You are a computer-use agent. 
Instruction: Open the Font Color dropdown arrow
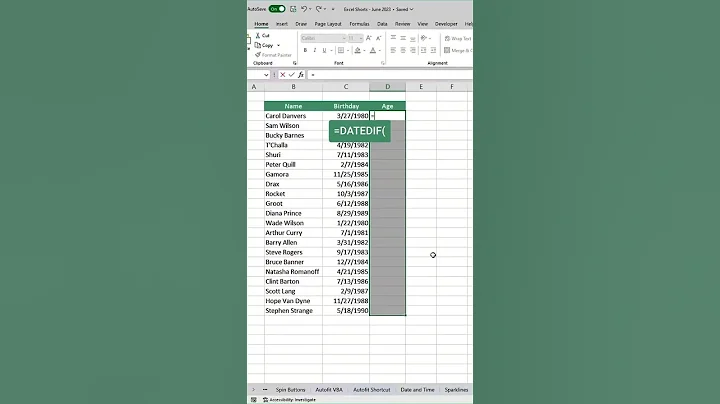point(380,50)
